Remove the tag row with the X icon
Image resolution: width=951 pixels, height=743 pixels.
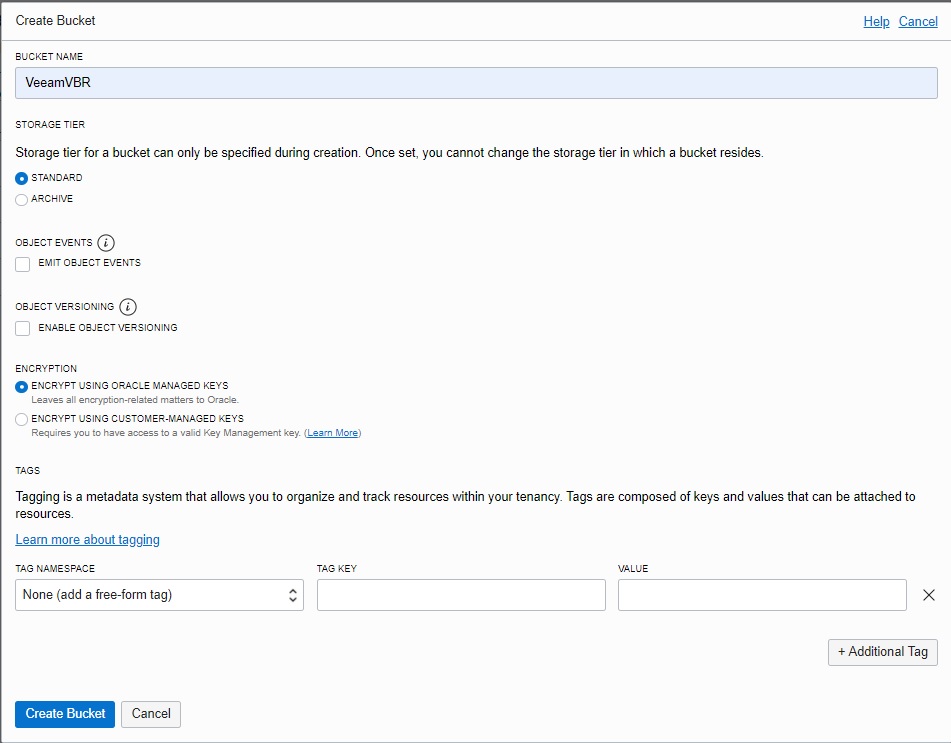point(929,595)
